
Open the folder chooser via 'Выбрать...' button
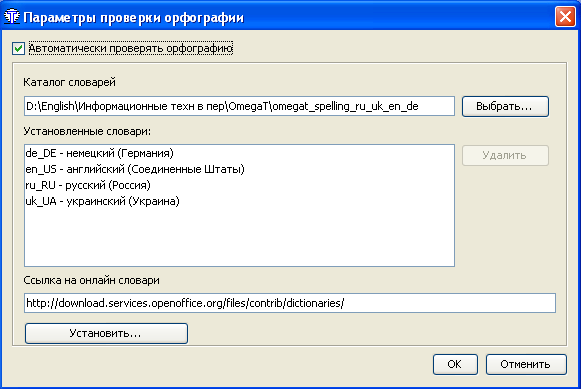[505, 106]
